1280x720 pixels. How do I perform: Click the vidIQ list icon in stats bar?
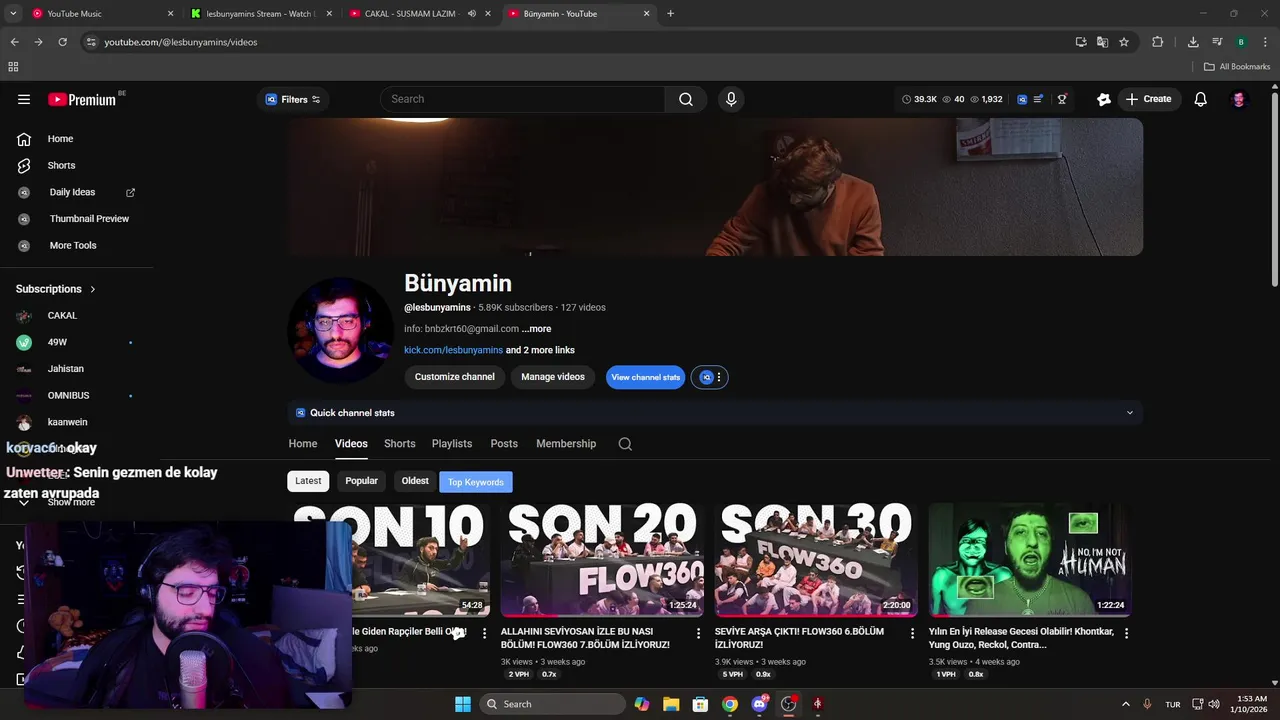coord(1039,99)
